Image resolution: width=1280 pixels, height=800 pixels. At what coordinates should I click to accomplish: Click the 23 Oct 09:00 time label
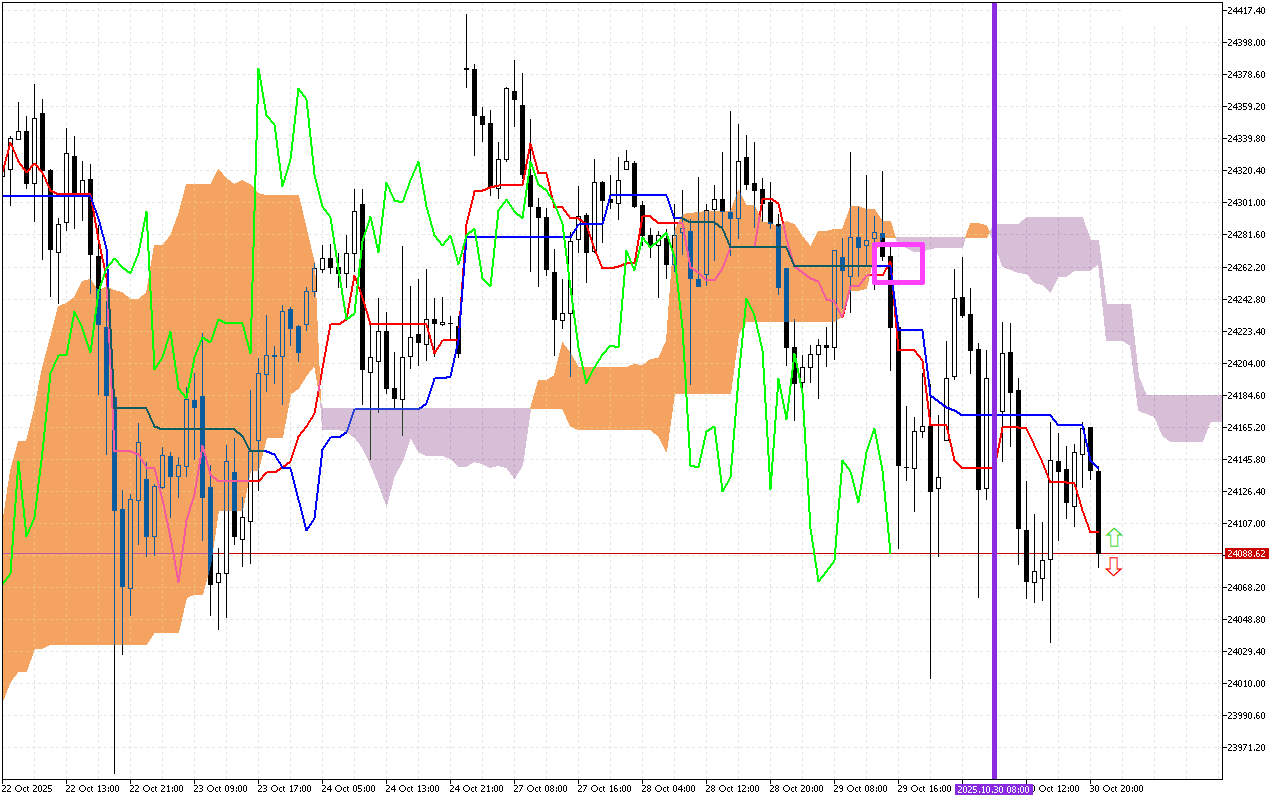pos(220,789)
